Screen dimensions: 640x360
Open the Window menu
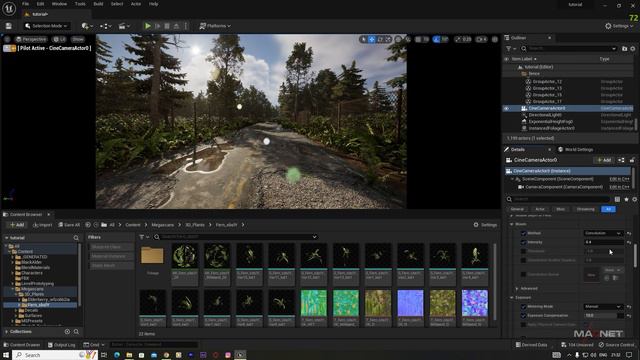click(60, 4)
